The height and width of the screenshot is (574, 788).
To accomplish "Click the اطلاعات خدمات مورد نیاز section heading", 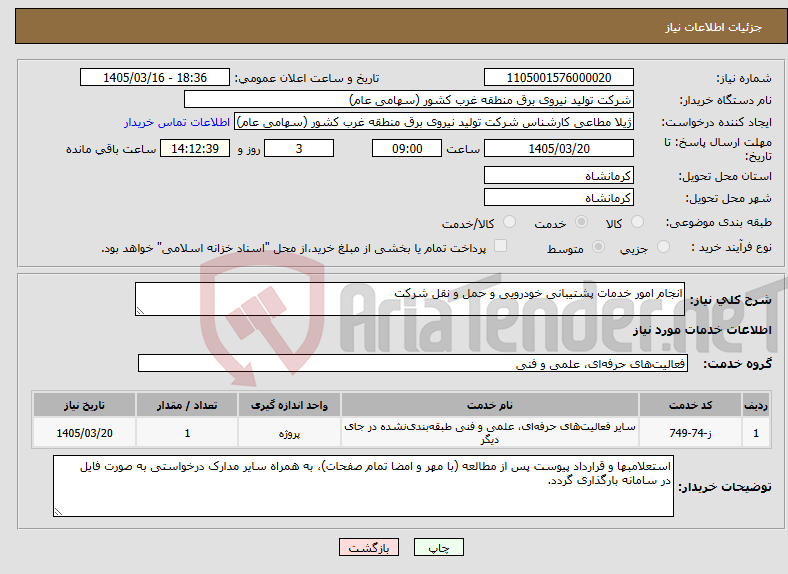I will 702,330.
